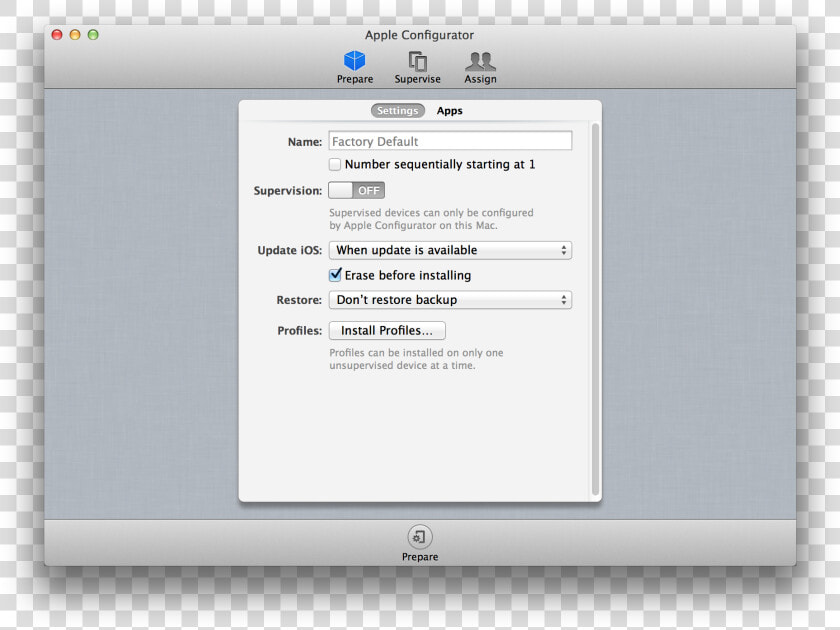
Task: Enable Number sequentially starting at 1
Action: pos(335,164)
